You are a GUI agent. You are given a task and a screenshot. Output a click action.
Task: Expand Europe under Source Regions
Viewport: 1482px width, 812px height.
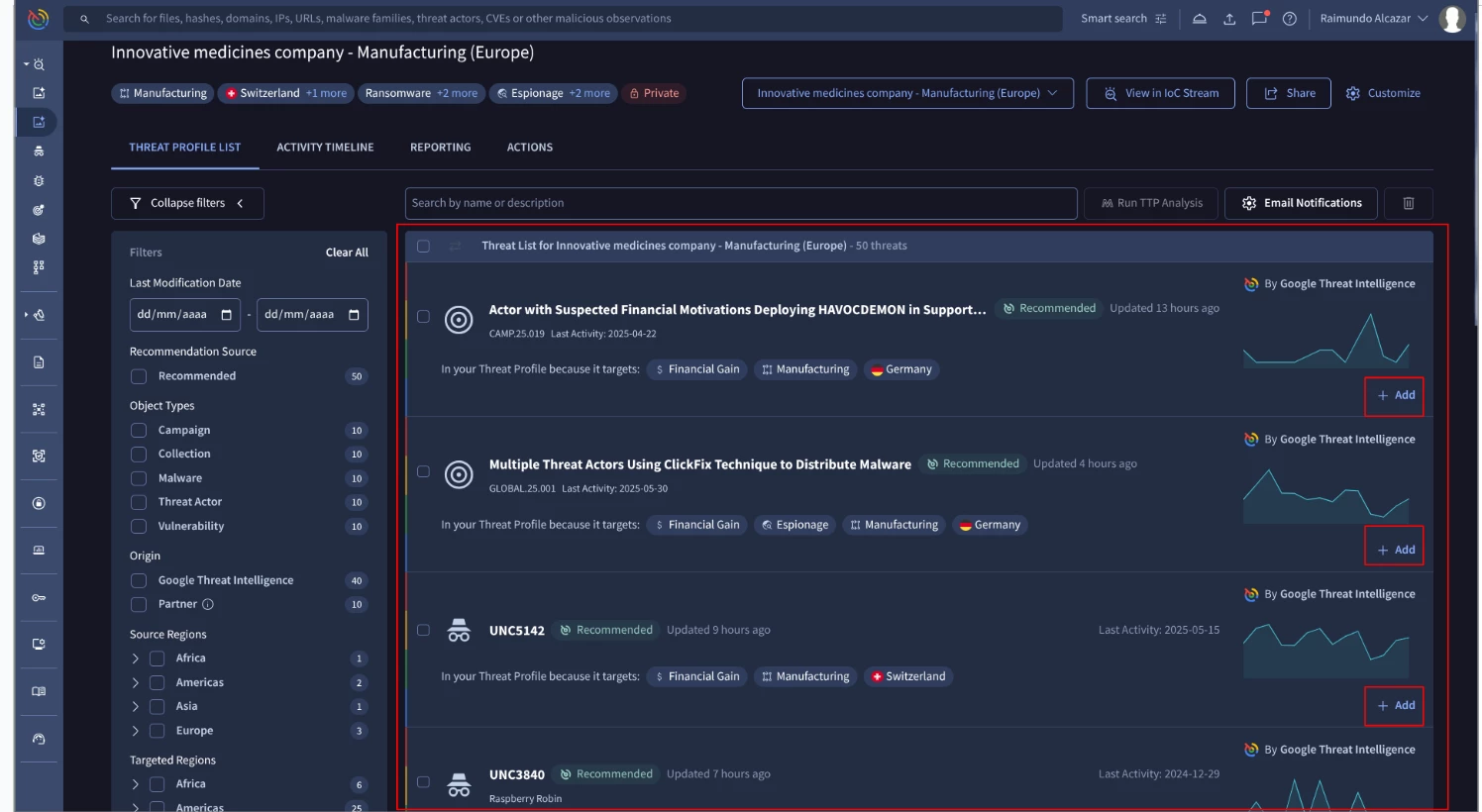(x=135, y=731)
